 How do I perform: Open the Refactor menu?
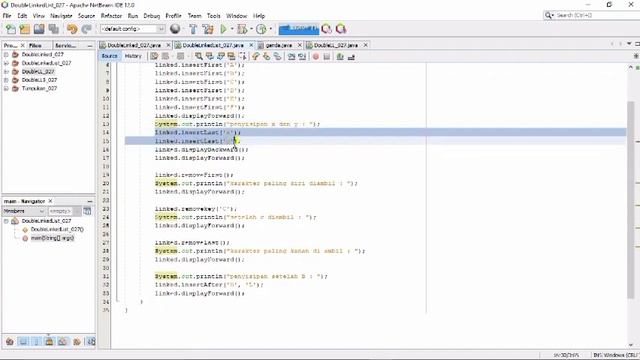(x=111, y=16)
